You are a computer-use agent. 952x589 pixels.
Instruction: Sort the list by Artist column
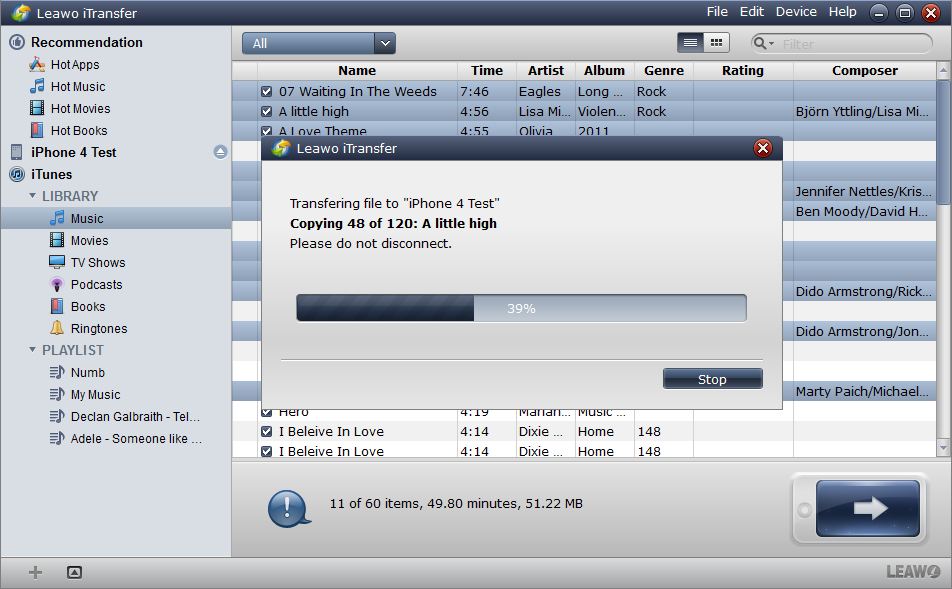(x=546, y=70)
